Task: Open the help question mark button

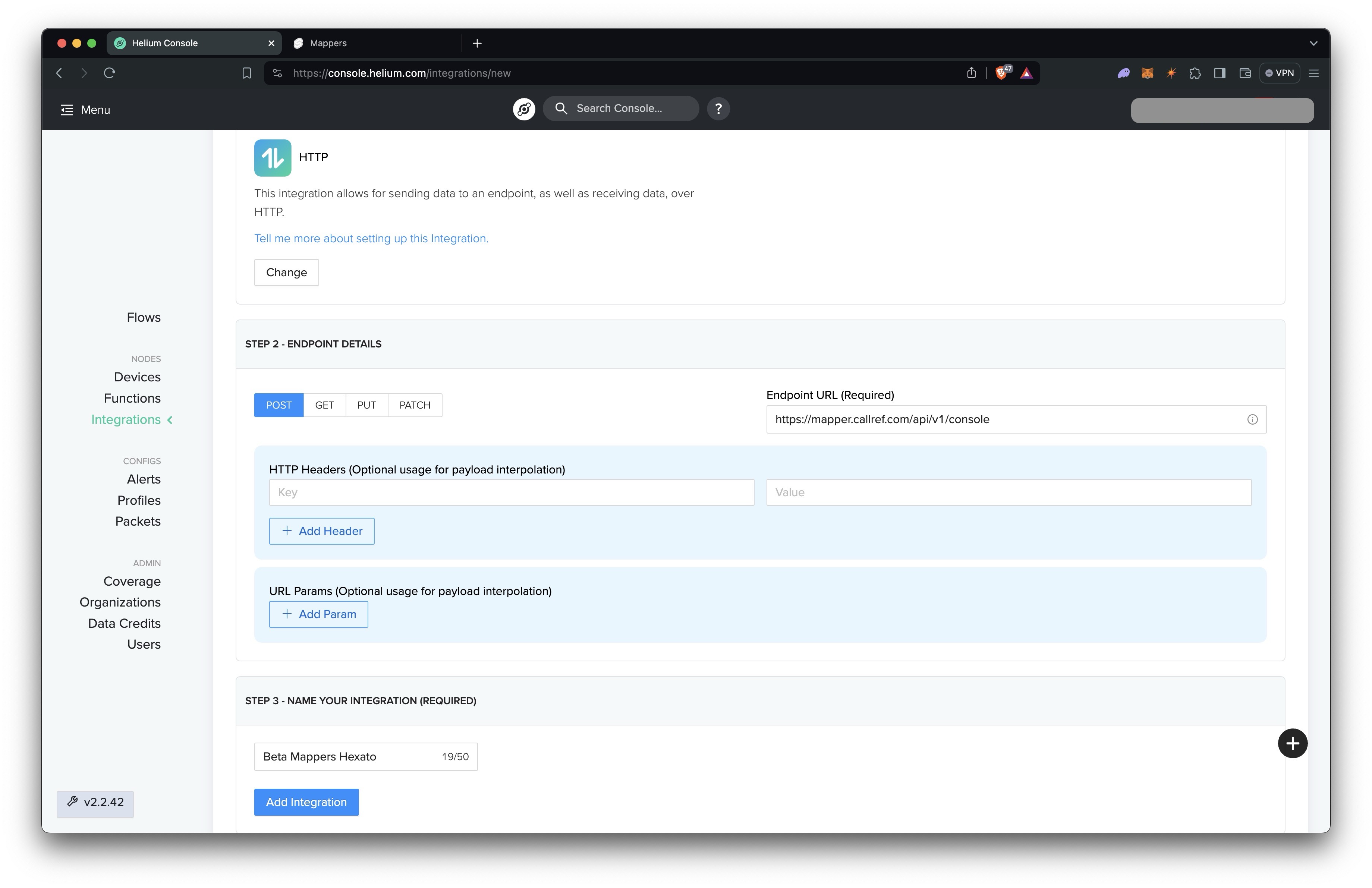Action: (x=718, y=108)
